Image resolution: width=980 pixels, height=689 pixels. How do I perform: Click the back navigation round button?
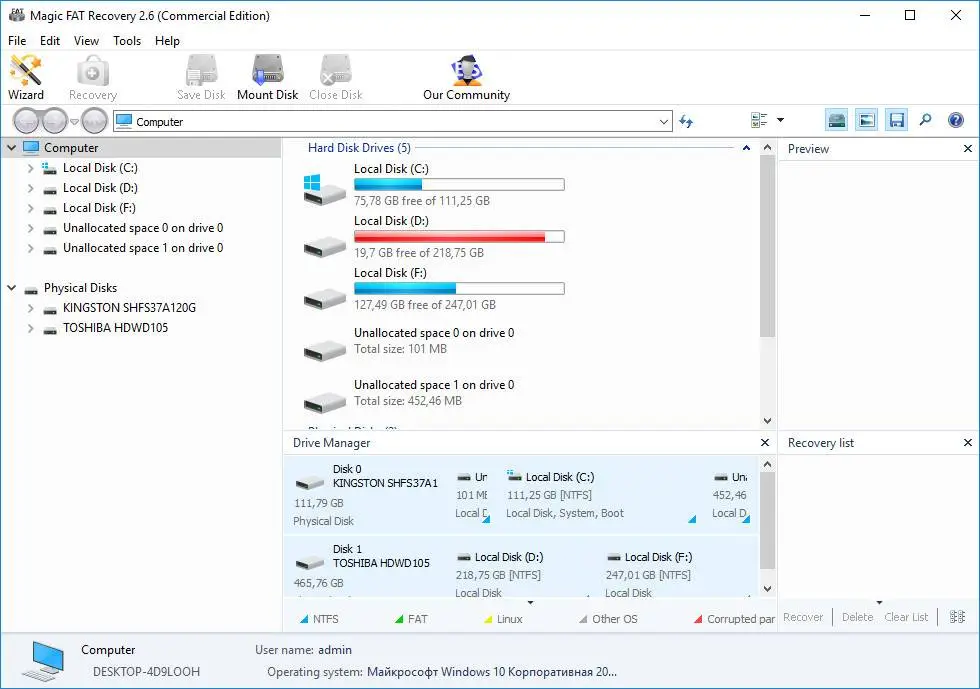pos(26,121)
